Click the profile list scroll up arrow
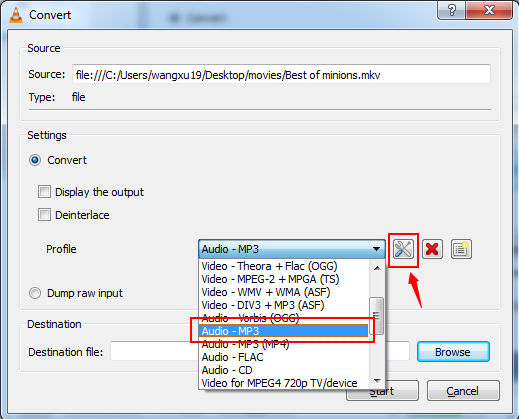Screen dimensions: 519x419 377,268
